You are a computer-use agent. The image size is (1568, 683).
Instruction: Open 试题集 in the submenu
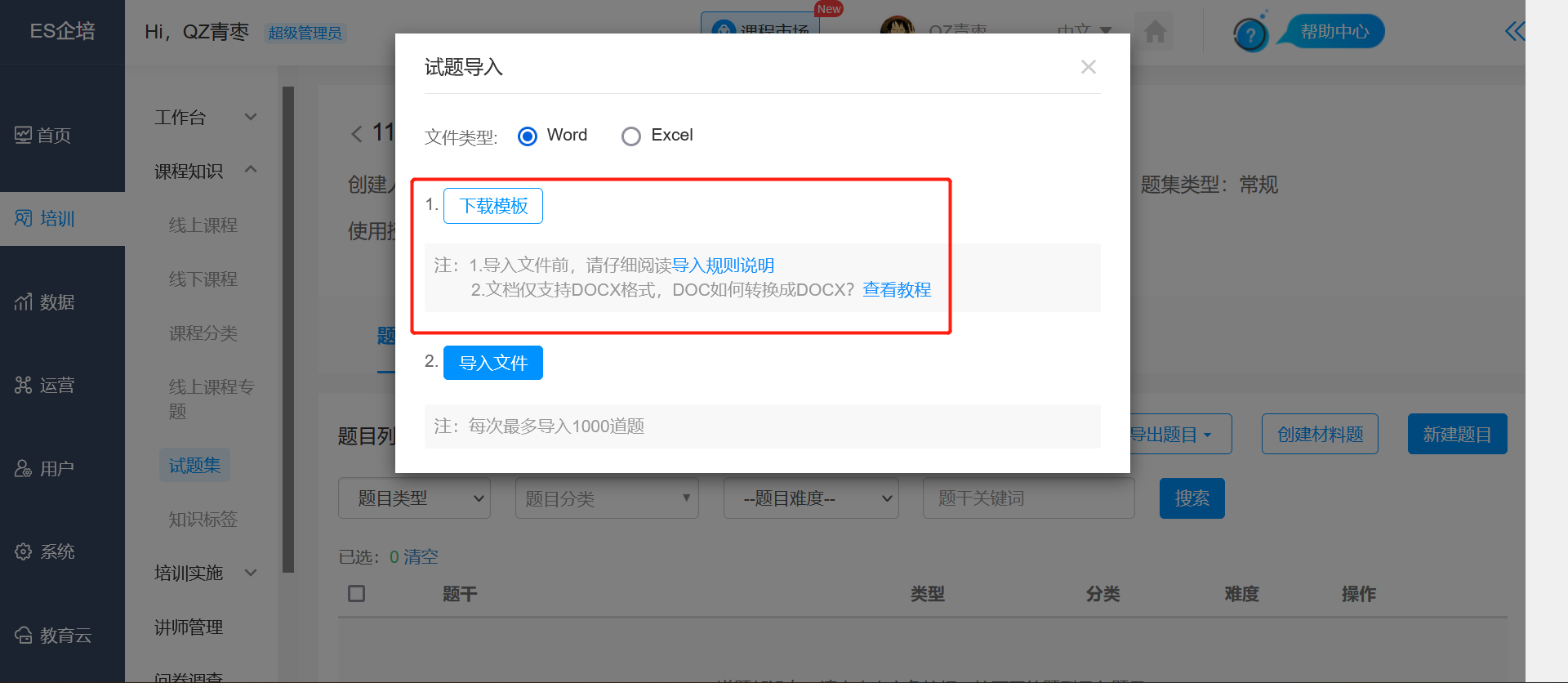tap(194, 466)
